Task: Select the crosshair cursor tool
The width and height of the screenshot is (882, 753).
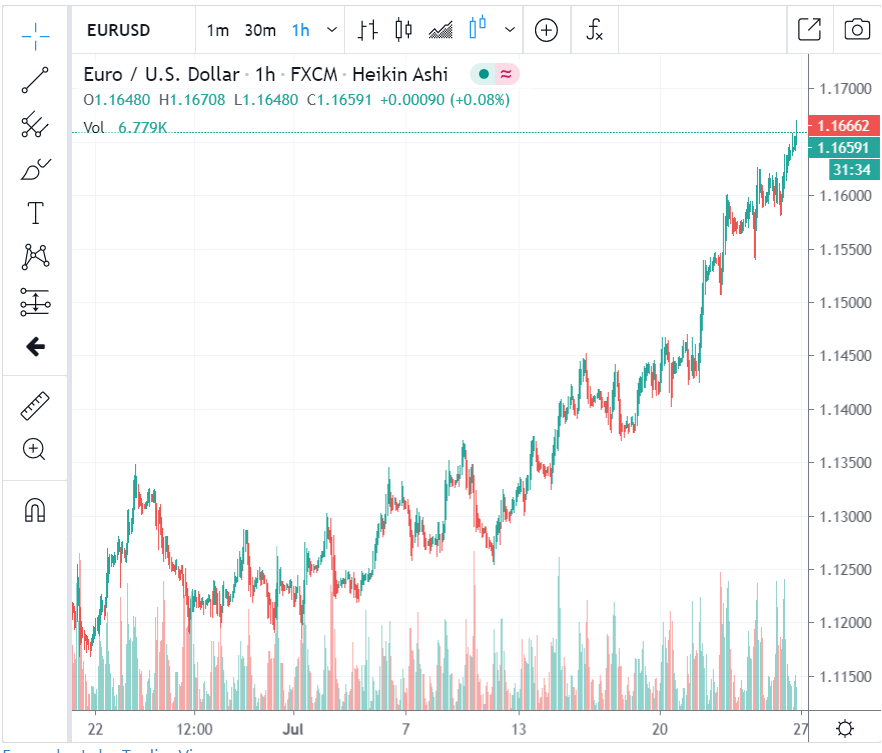Action: coord(35,37)
